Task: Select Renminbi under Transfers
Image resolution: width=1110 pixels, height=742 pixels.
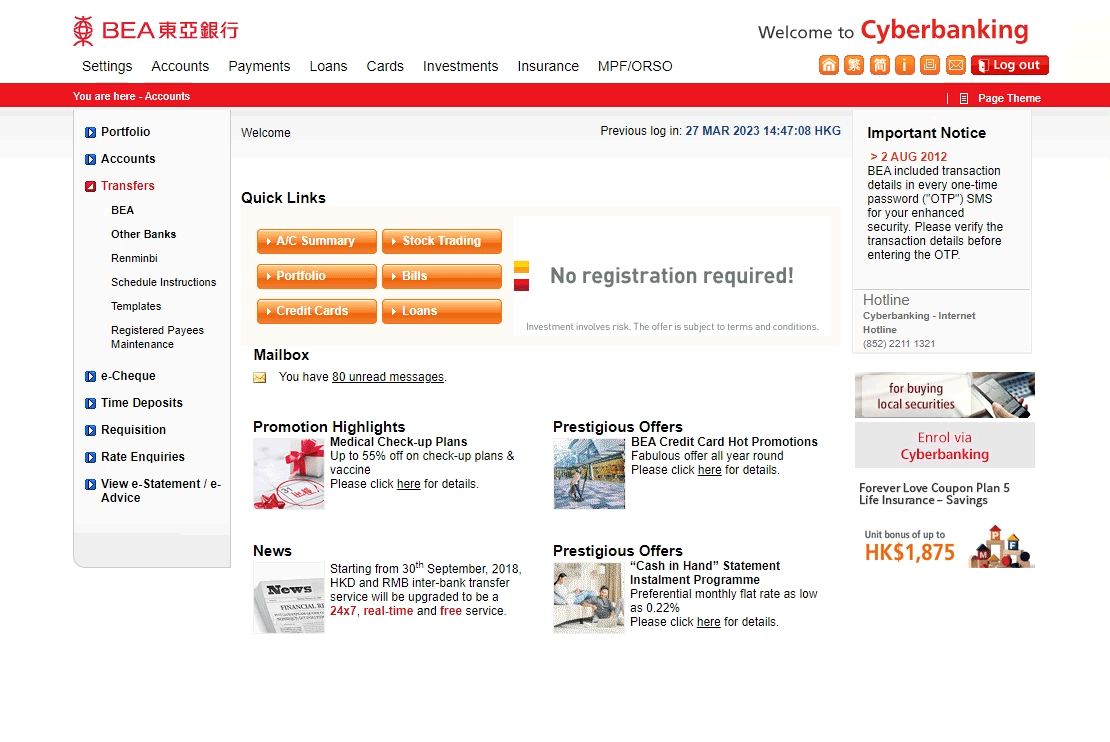Action: point(135,258)
